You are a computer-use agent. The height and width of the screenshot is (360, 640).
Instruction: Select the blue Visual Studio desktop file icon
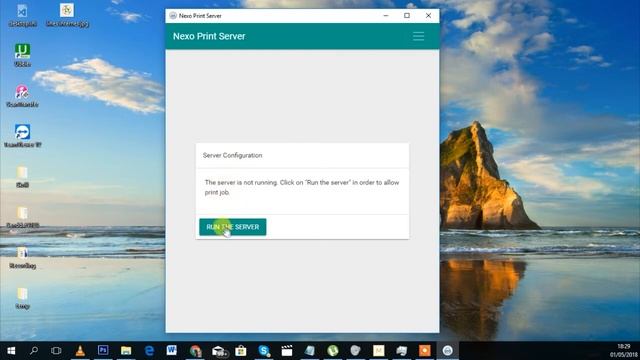(x=22, y=16)
